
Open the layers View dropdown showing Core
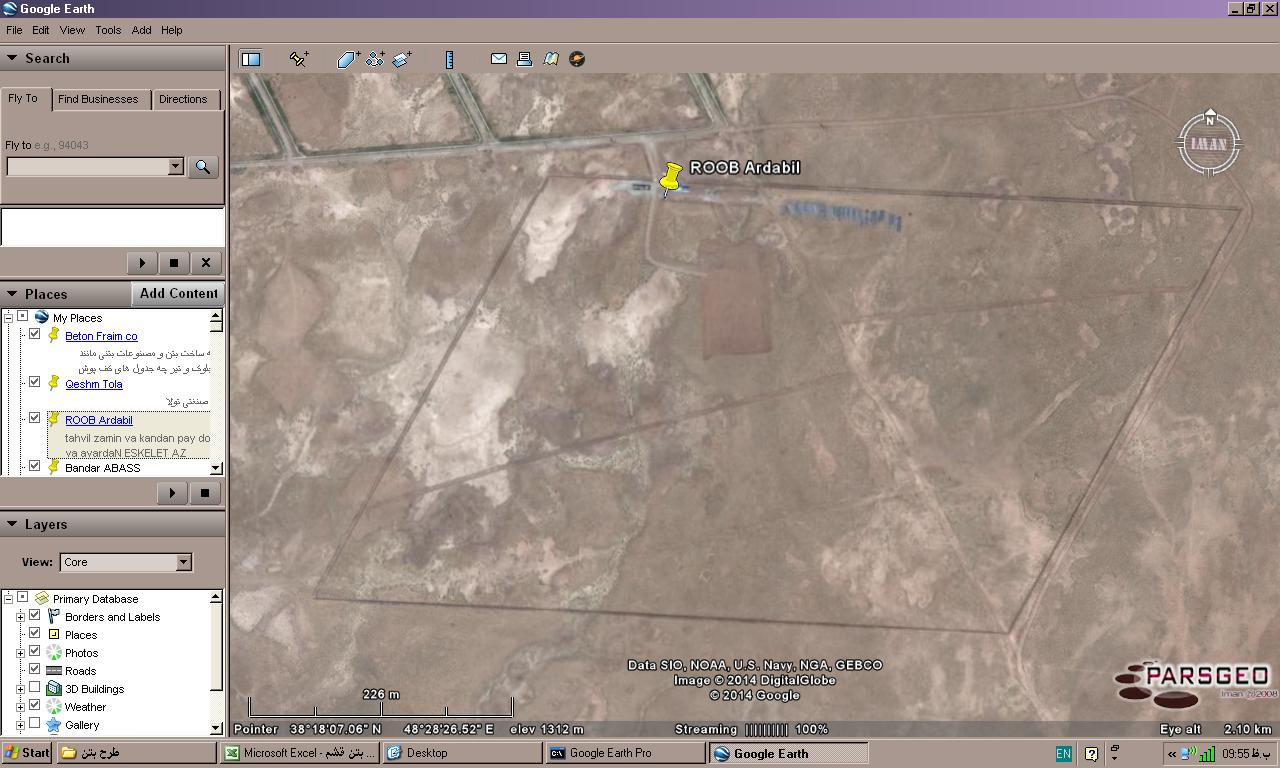point(125,562)
